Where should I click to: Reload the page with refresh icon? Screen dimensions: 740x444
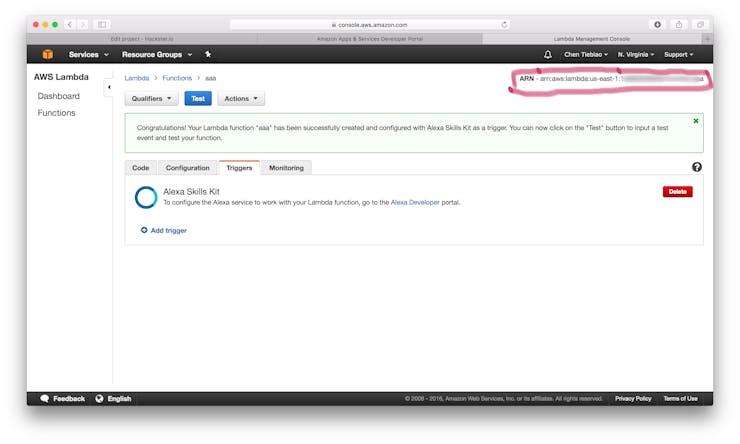pos(504,25)
